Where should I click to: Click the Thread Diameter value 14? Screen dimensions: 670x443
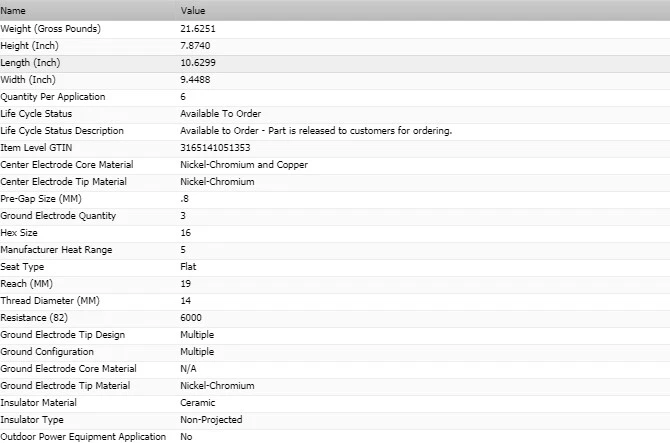pos(185,301)
